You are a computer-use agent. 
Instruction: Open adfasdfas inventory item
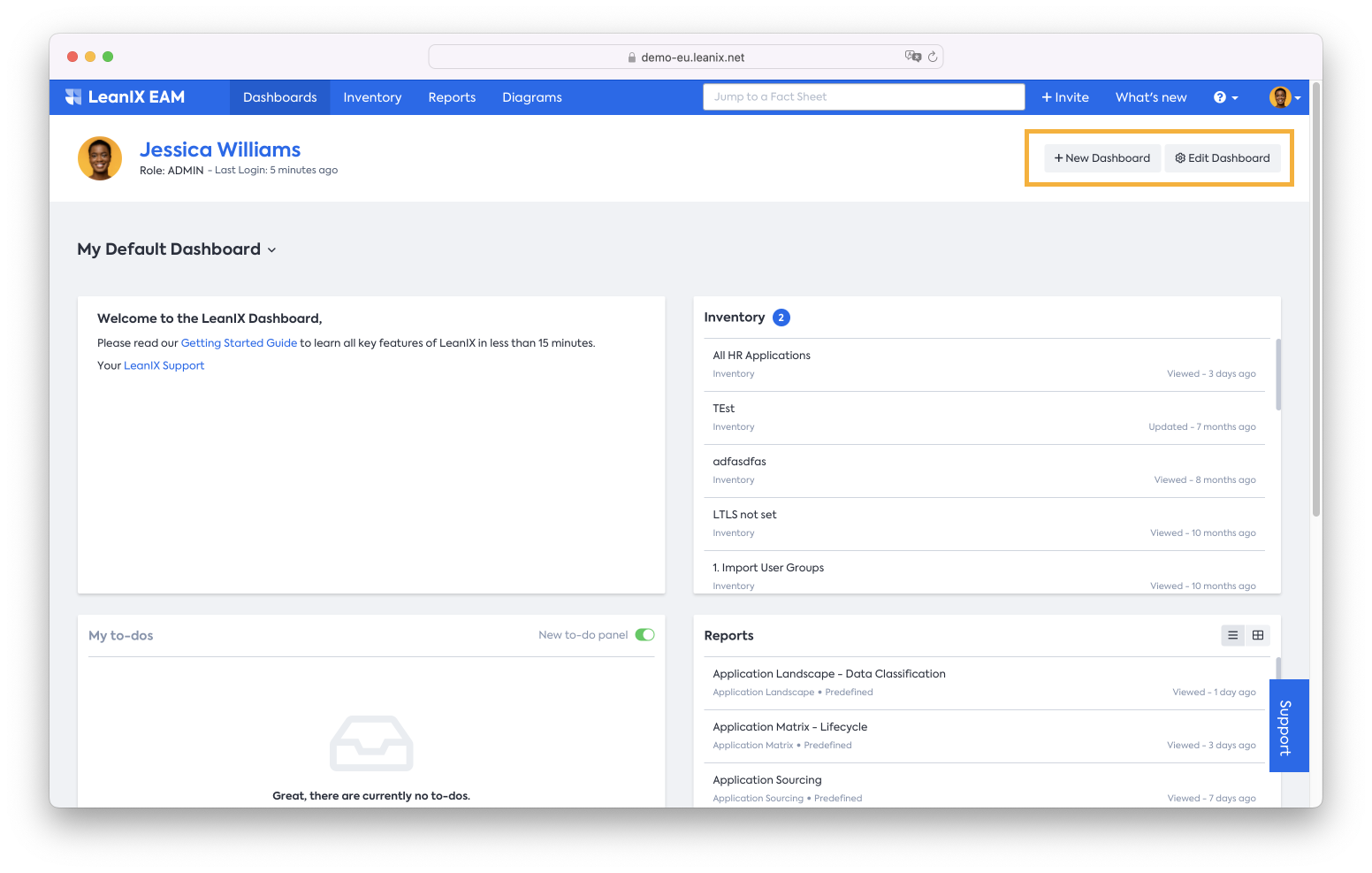tap(985, 471)
